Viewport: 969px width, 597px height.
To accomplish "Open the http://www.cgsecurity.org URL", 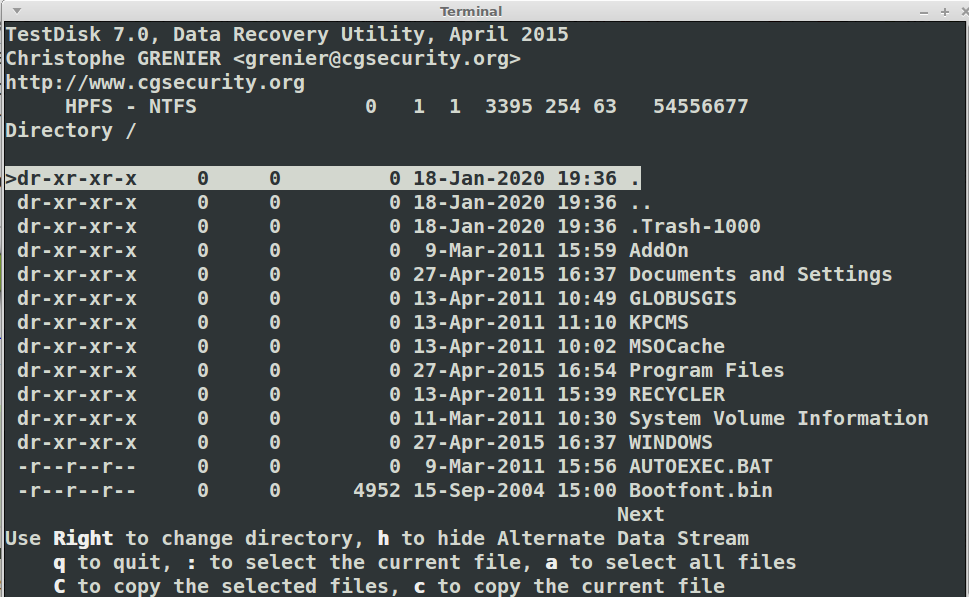I will [155, 83].
